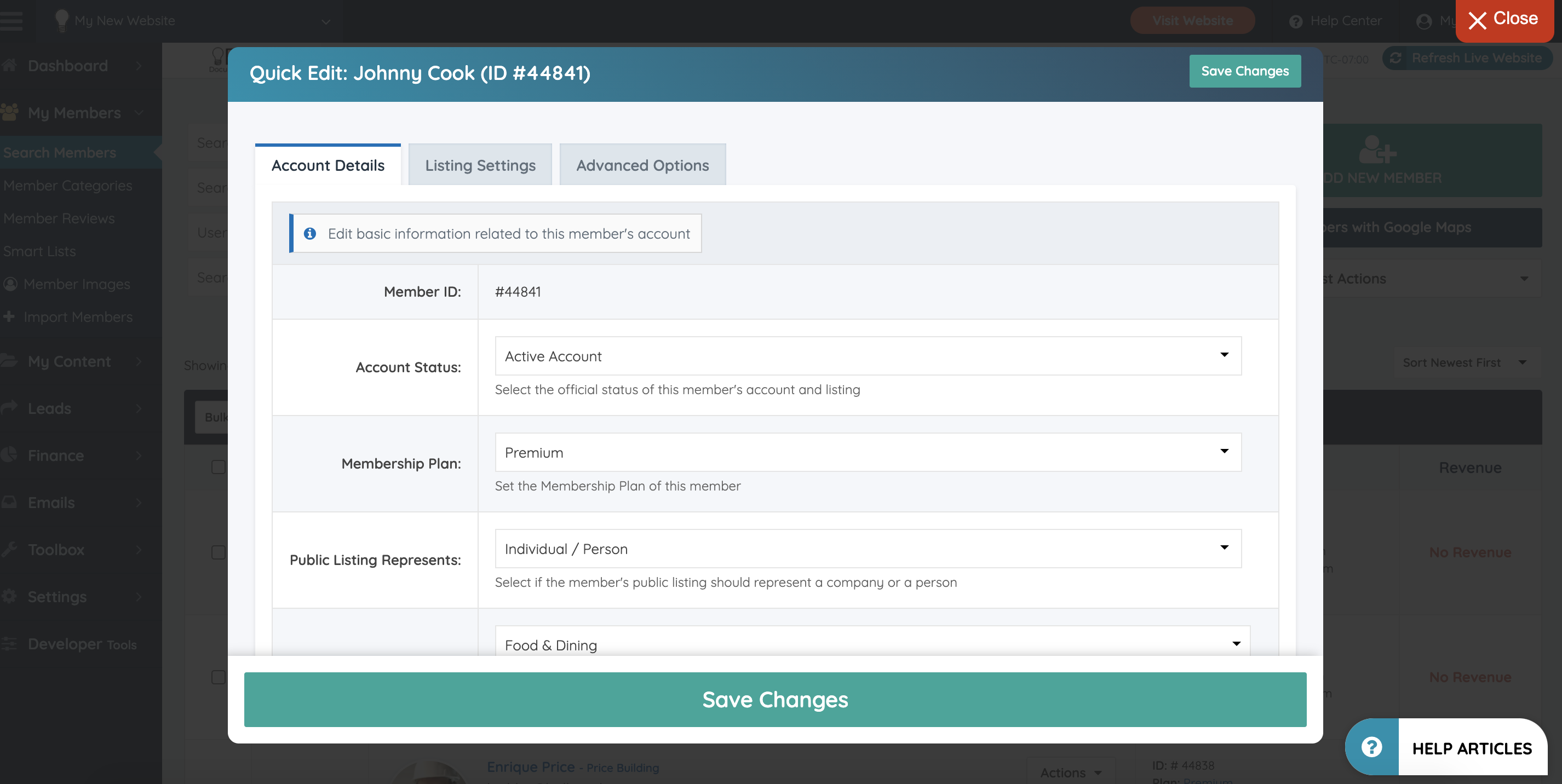The height and width of the screenshot is (784, 1562).
Task: Switch to the Listing Settings tab
Action: (480, 165)
